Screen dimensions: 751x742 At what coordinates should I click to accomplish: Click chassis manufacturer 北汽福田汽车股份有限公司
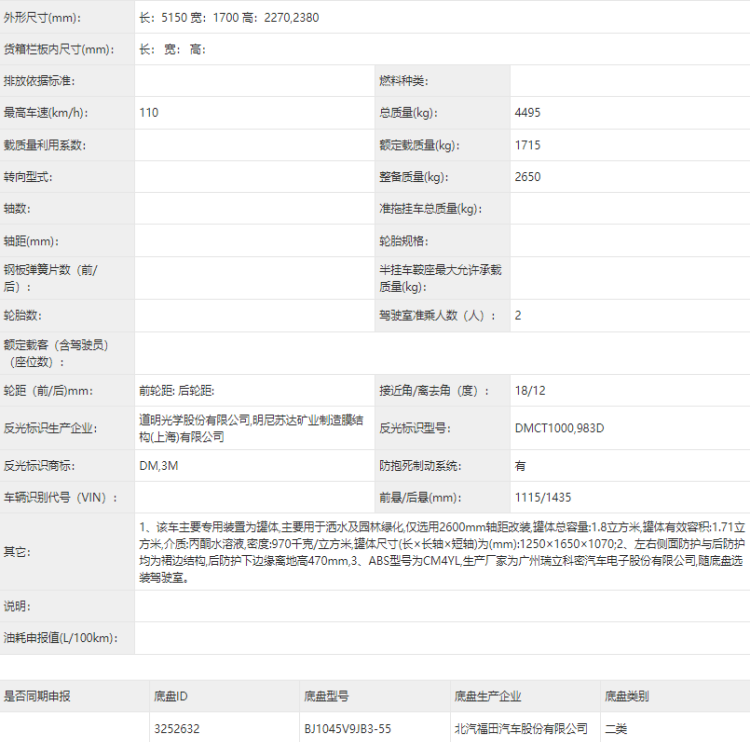(520, 729)
